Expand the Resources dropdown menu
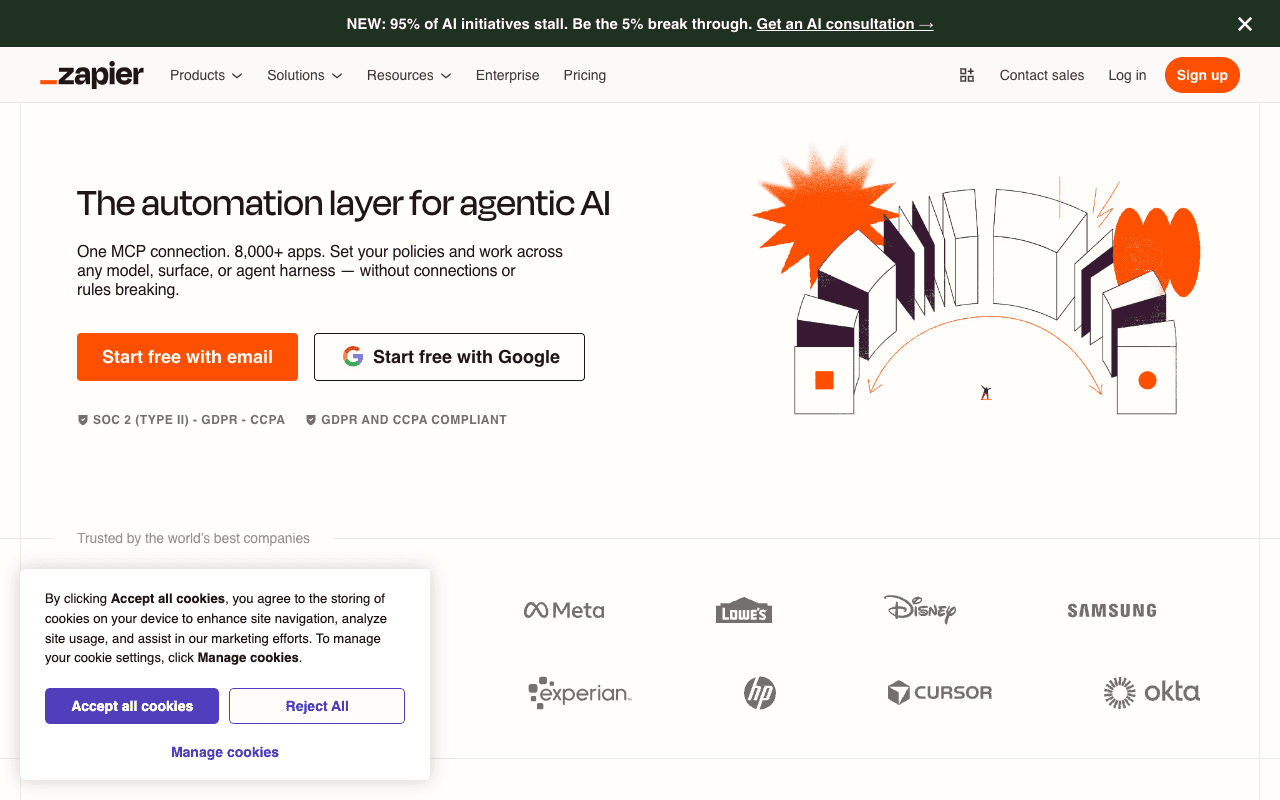The width and height of the screenshot is (1280, 800). point(409,75)
